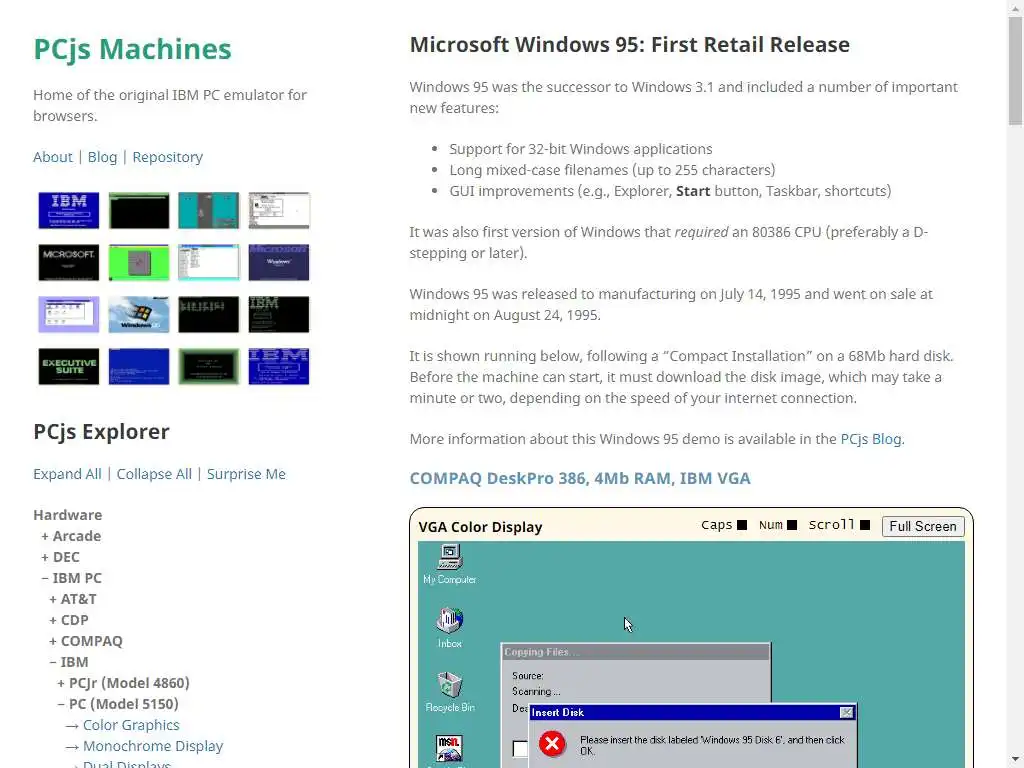The height and width of the screenshot is (768, 1024).
Task: Click the scrollbar down arrow
Action: [x=1015, y=760]
